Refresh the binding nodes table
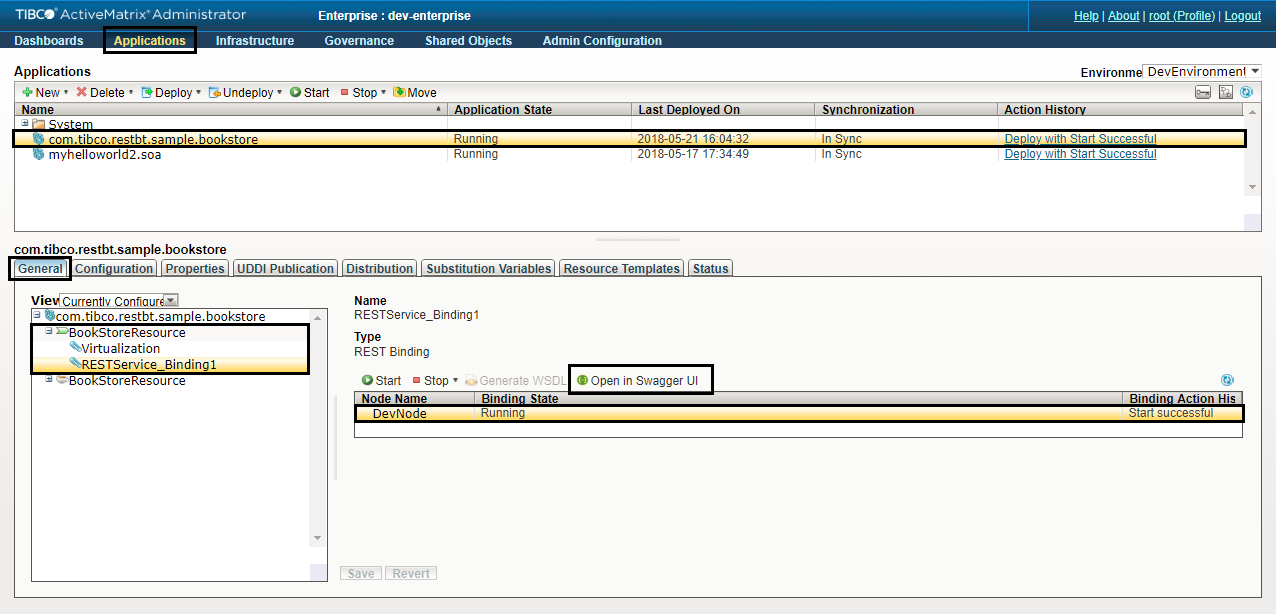 pyautogui.click(x=1227, y=380)
